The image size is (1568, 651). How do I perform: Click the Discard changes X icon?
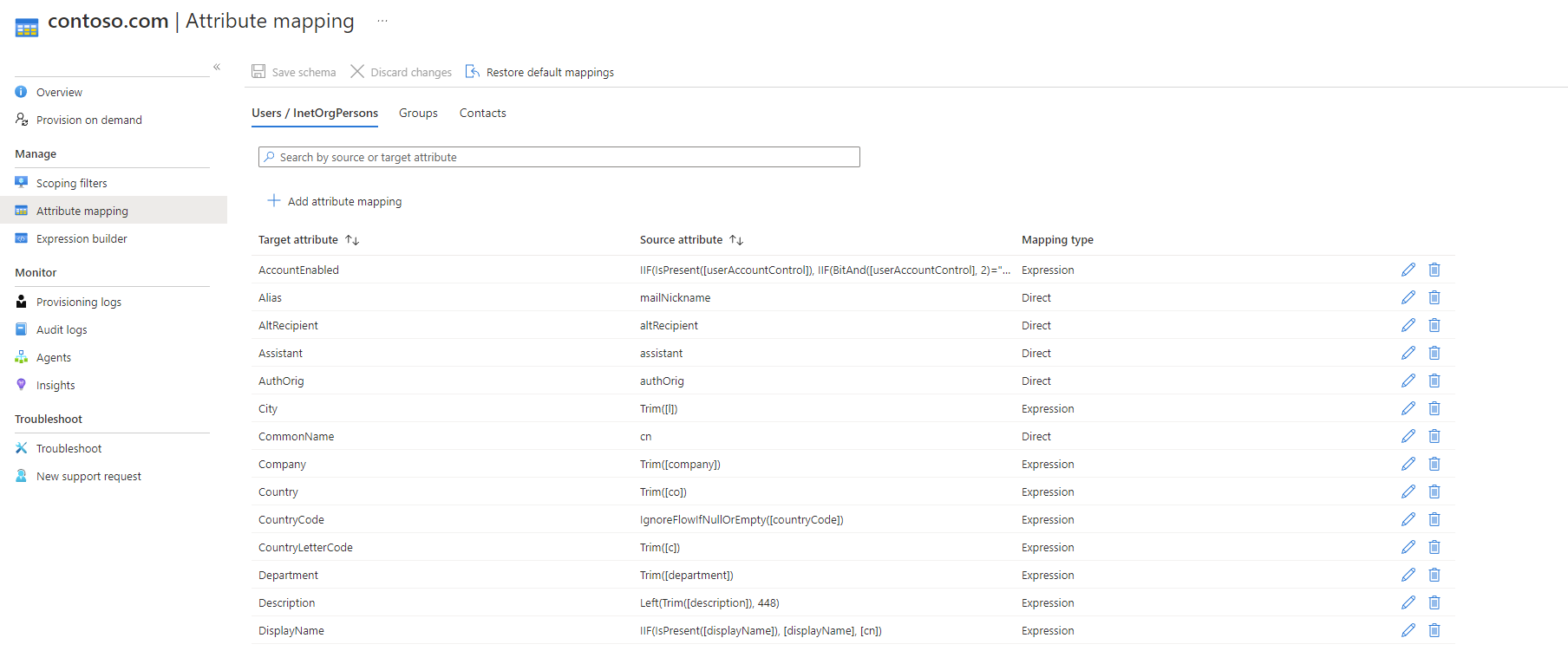(357, 72)
